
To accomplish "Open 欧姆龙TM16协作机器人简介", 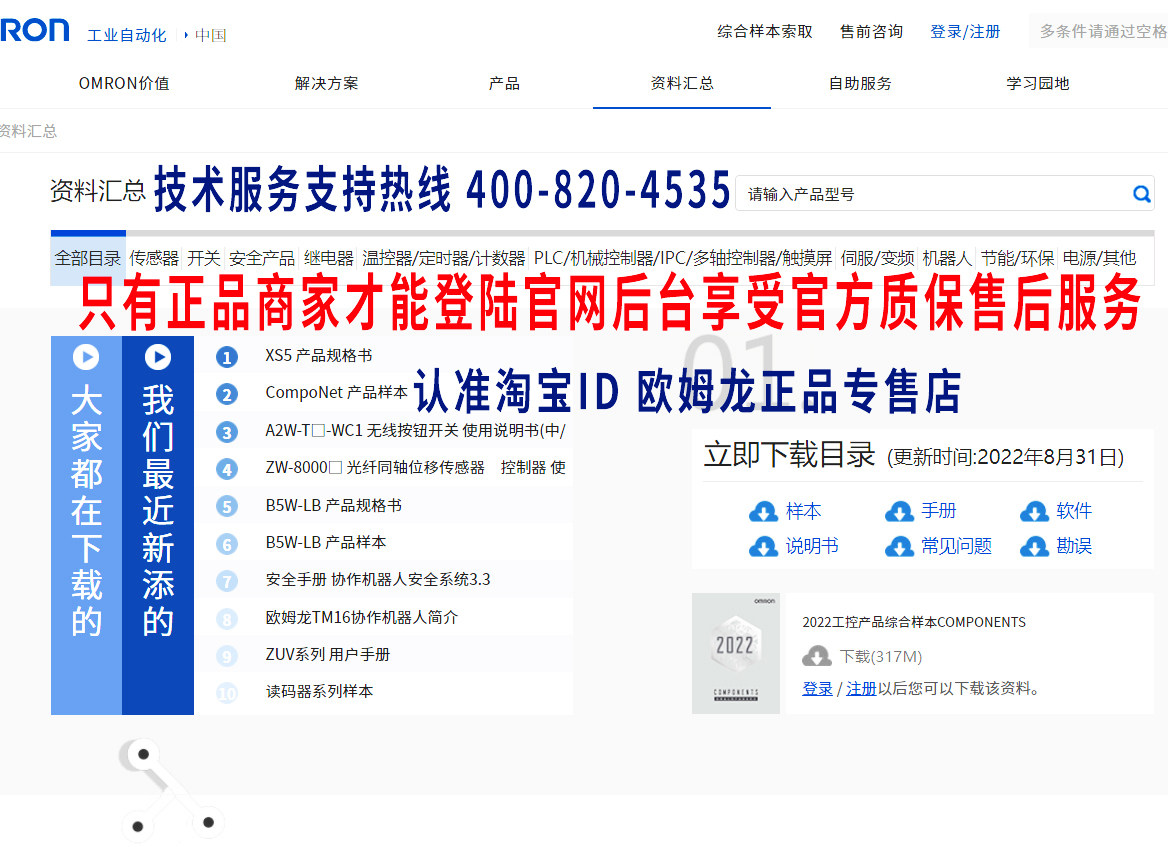I will coord(361,618).
